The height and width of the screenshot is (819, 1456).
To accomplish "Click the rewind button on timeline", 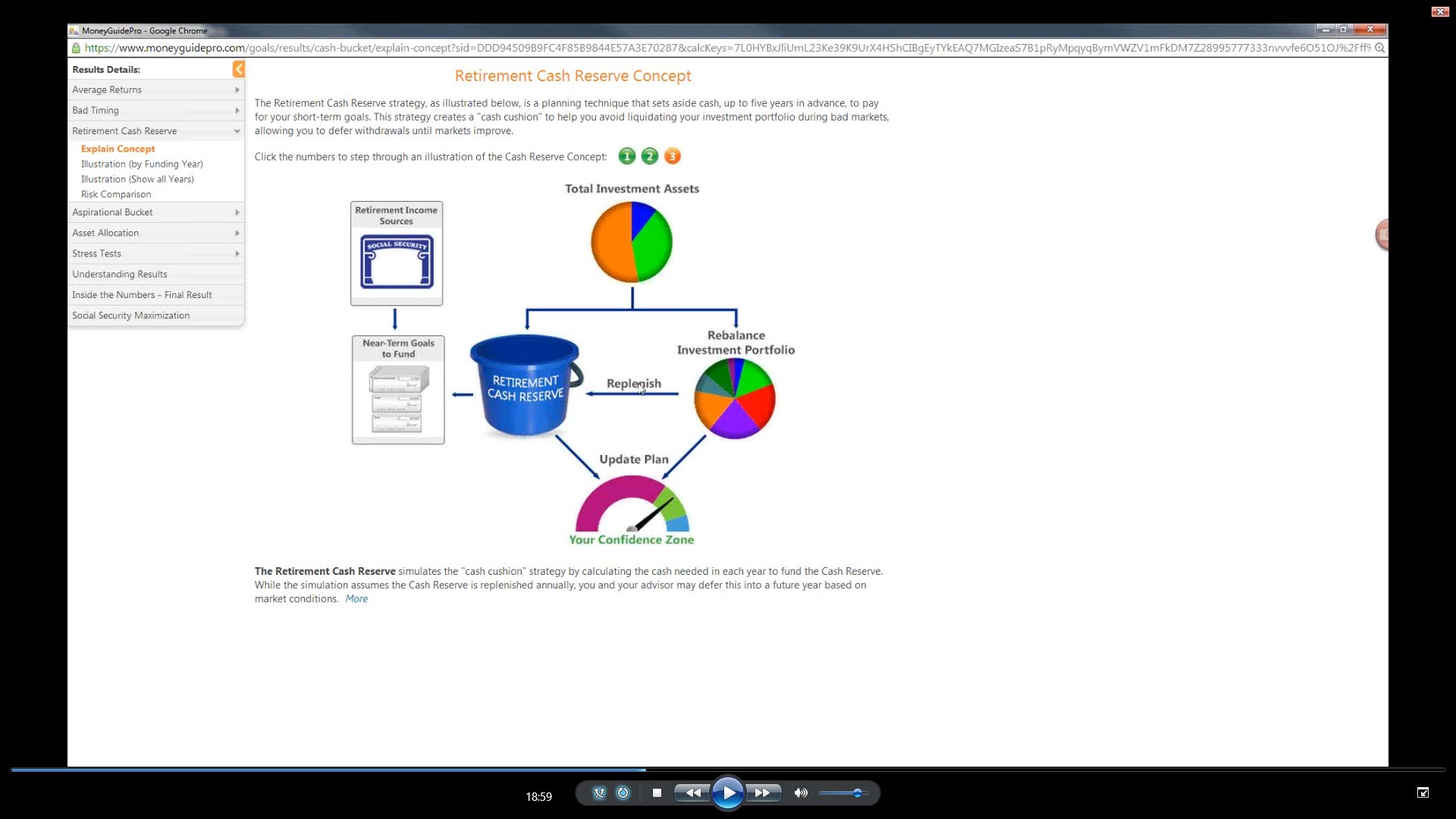I will [693, 792].
